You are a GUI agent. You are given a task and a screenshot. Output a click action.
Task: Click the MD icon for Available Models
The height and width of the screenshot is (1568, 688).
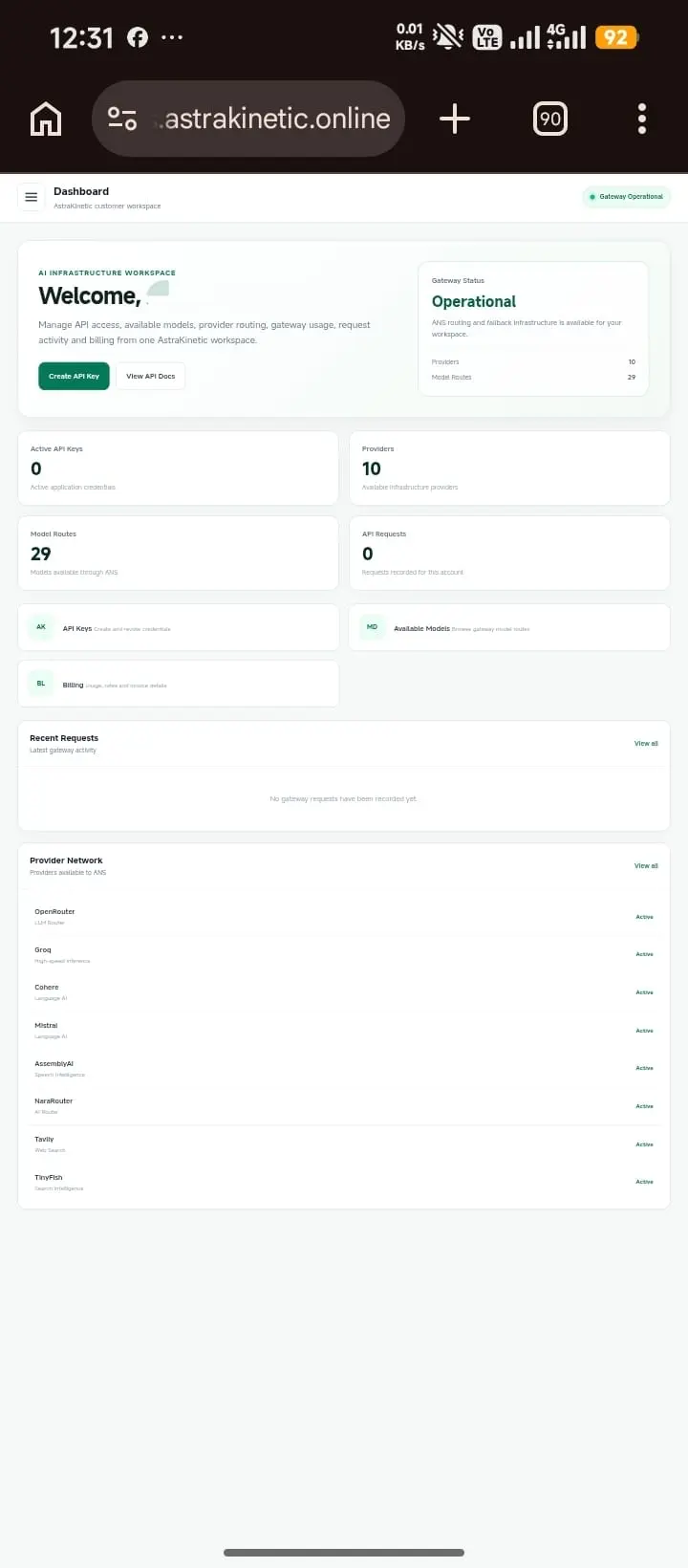pos(372,627)
